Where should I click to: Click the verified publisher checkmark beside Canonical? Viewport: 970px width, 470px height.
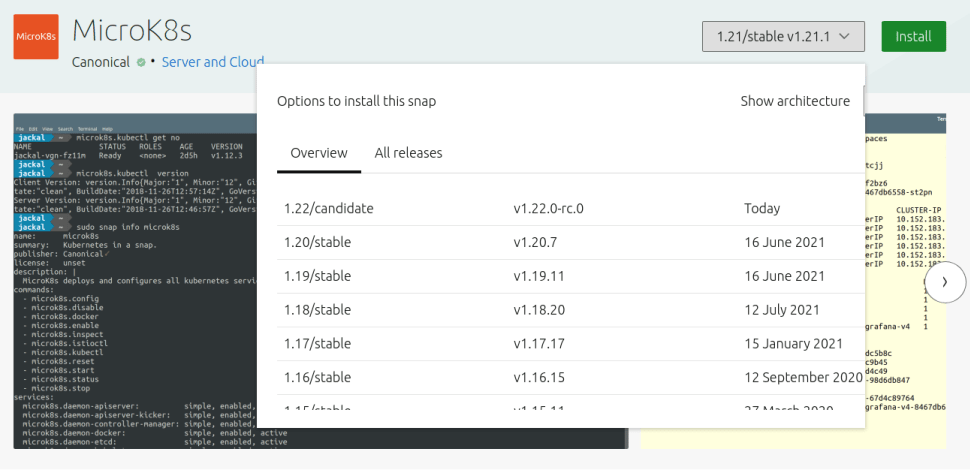click(x=141, y=62)
